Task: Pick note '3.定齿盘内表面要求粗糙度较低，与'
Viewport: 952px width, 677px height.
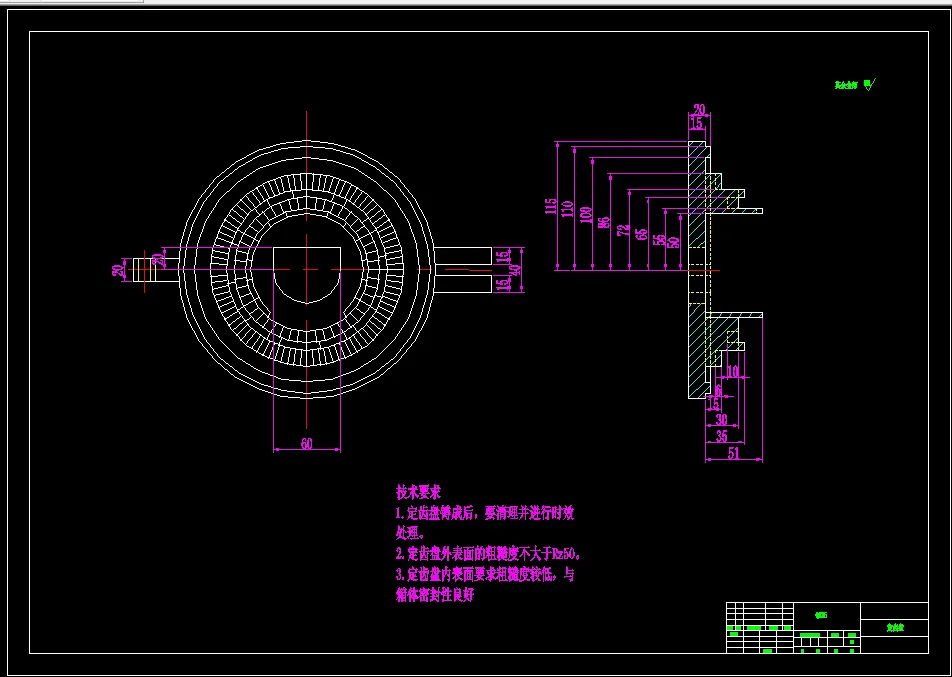Action: coord(484,574)
